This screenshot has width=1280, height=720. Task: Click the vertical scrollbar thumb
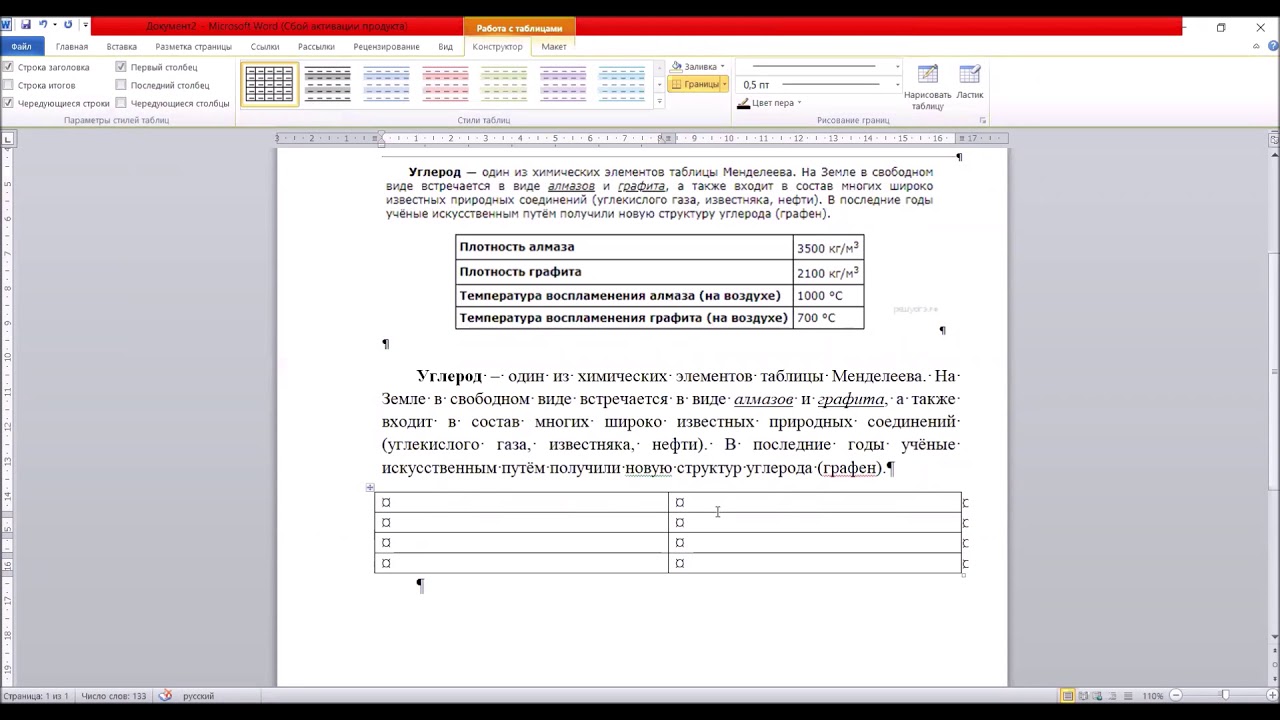click(x=1273, y=370)
